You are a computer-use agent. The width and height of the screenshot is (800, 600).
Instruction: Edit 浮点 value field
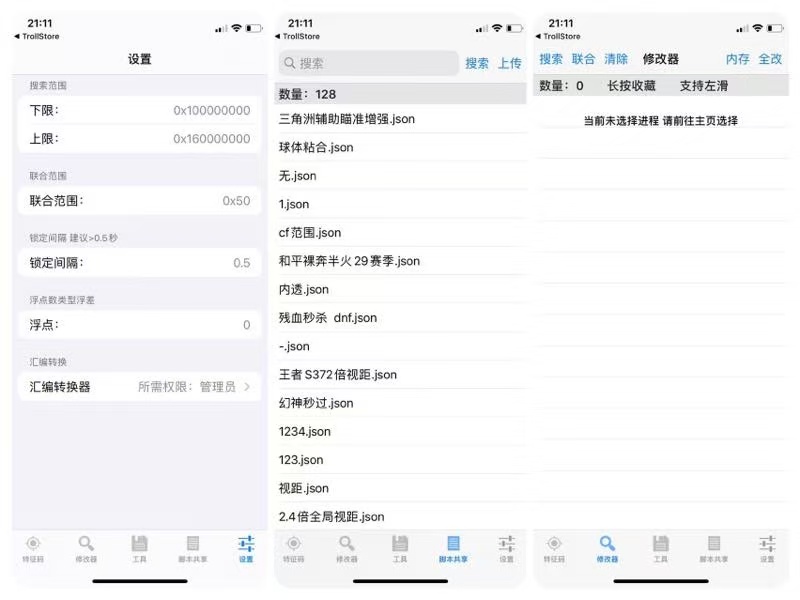(x=246, y=325)
